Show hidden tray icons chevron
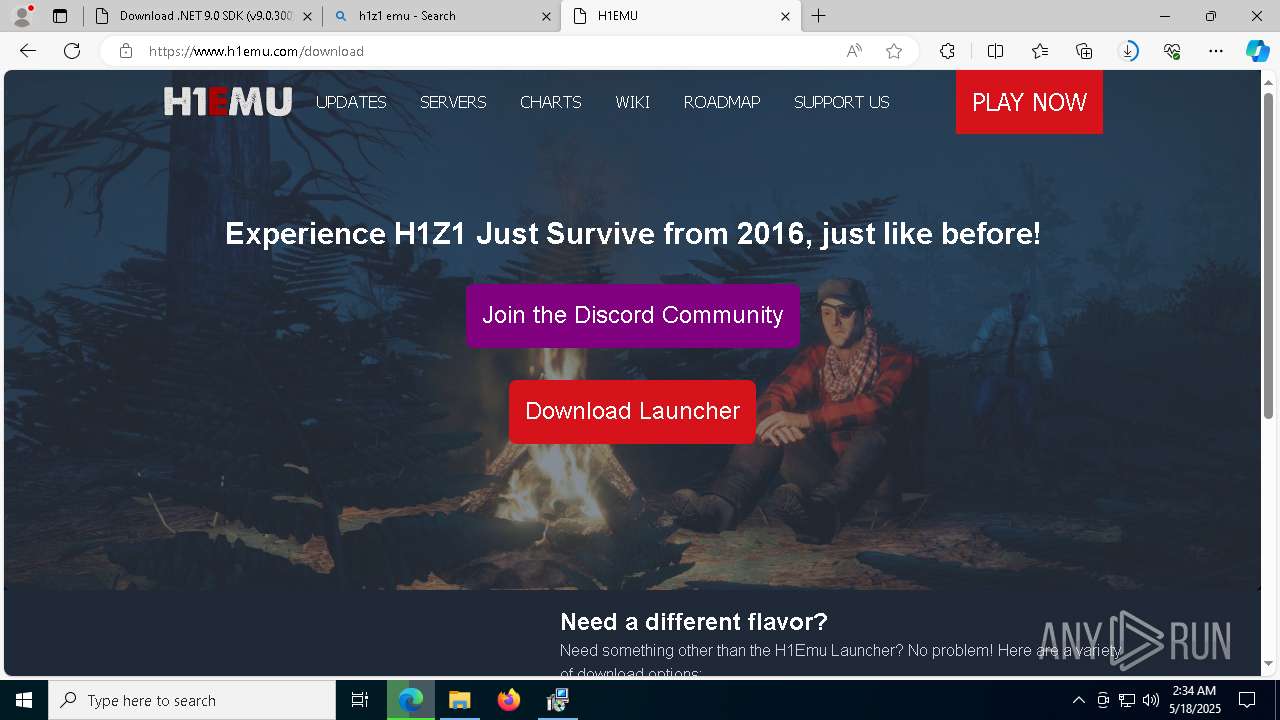The image size is (1280, 720). point(1078,700)
